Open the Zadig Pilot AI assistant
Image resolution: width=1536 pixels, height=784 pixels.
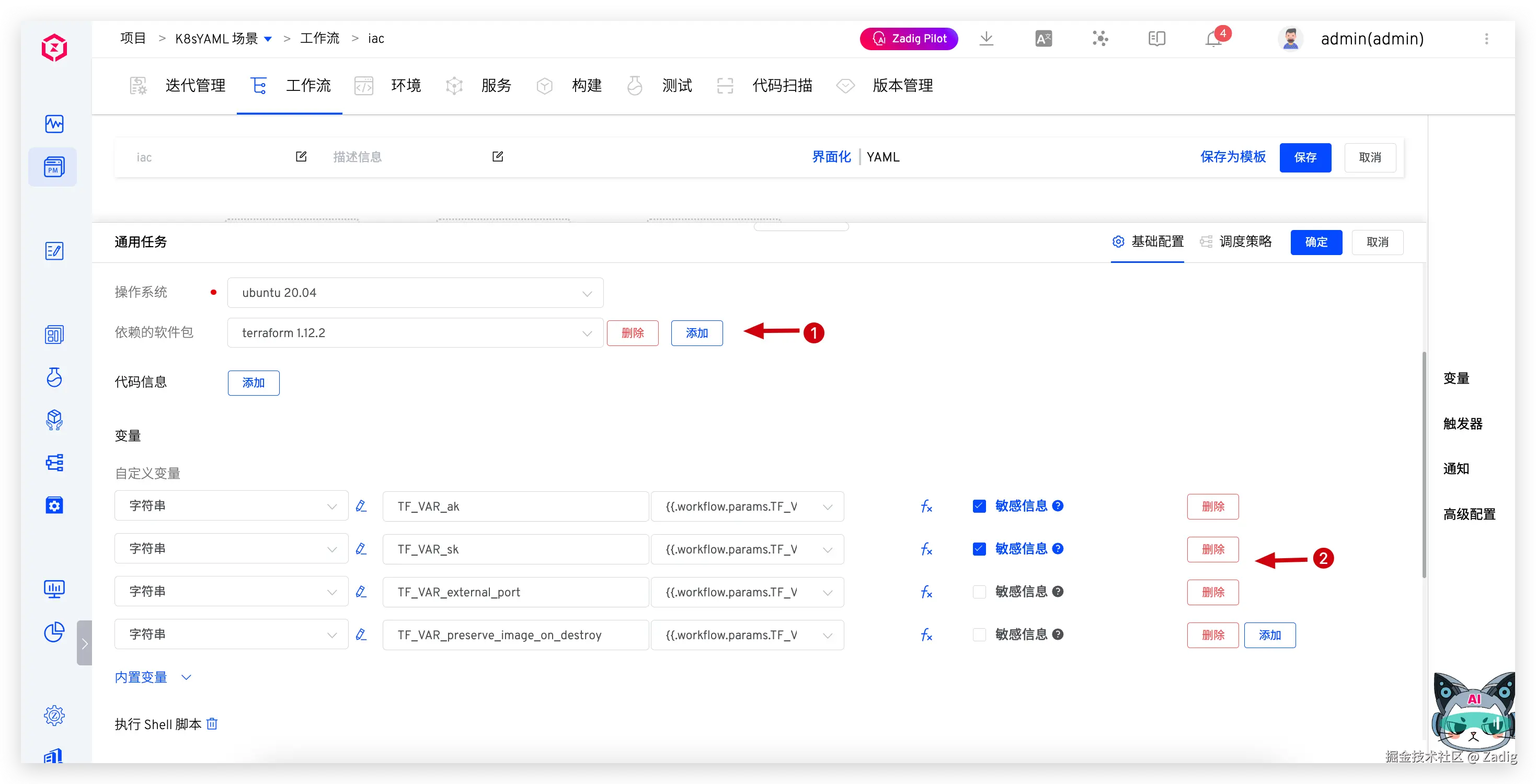[909, 39]
